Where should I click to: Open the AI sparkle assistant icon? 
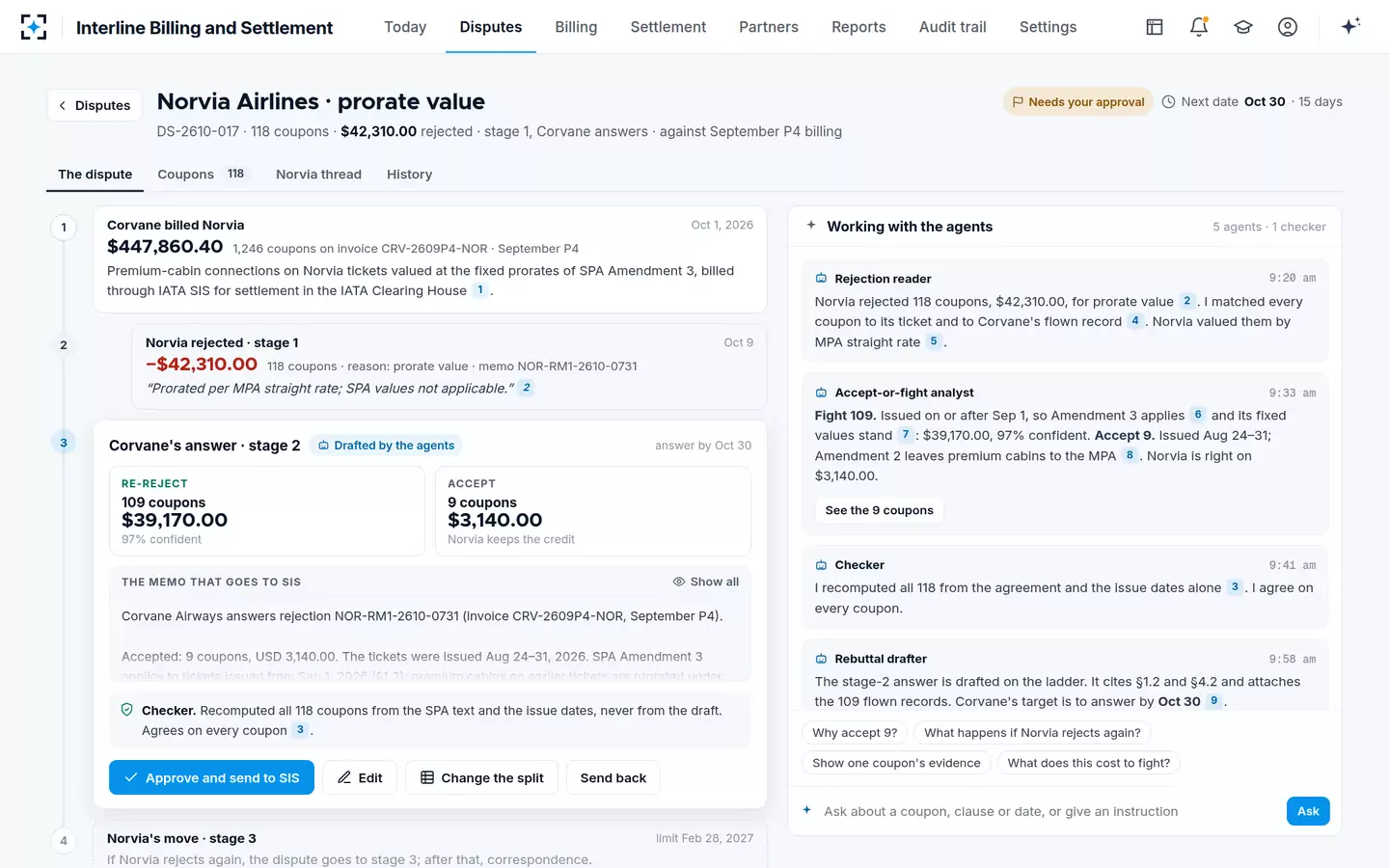pos(1350,26)
